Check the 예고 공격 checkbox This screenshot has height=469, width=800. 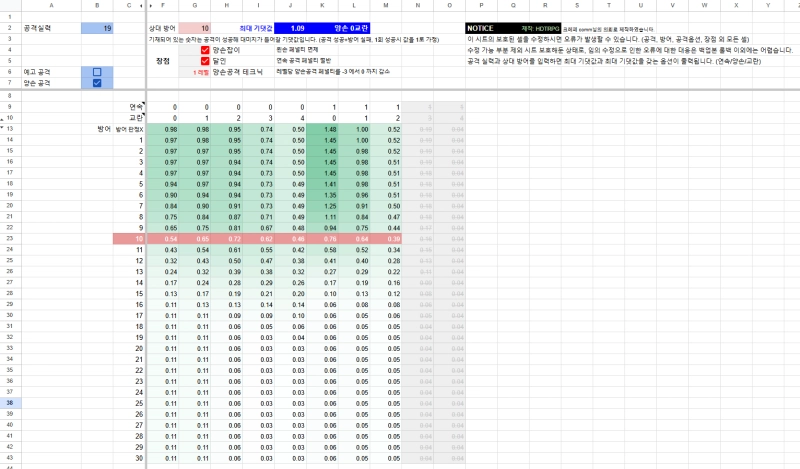point(97,72)
